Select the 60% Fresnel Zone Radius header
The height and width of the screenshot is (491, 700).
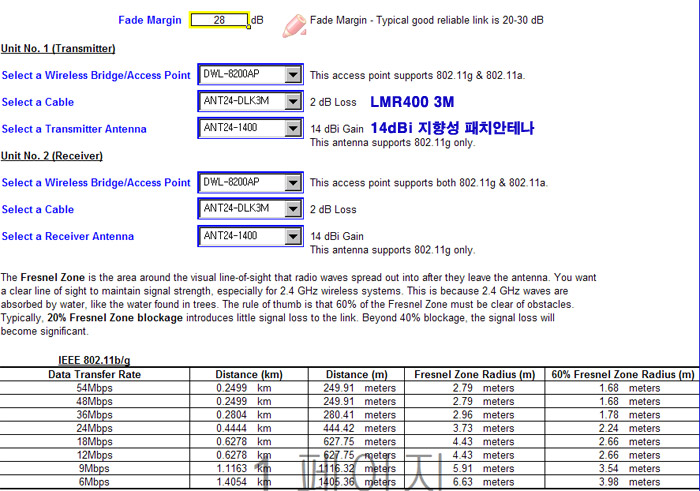pos(622,374)
